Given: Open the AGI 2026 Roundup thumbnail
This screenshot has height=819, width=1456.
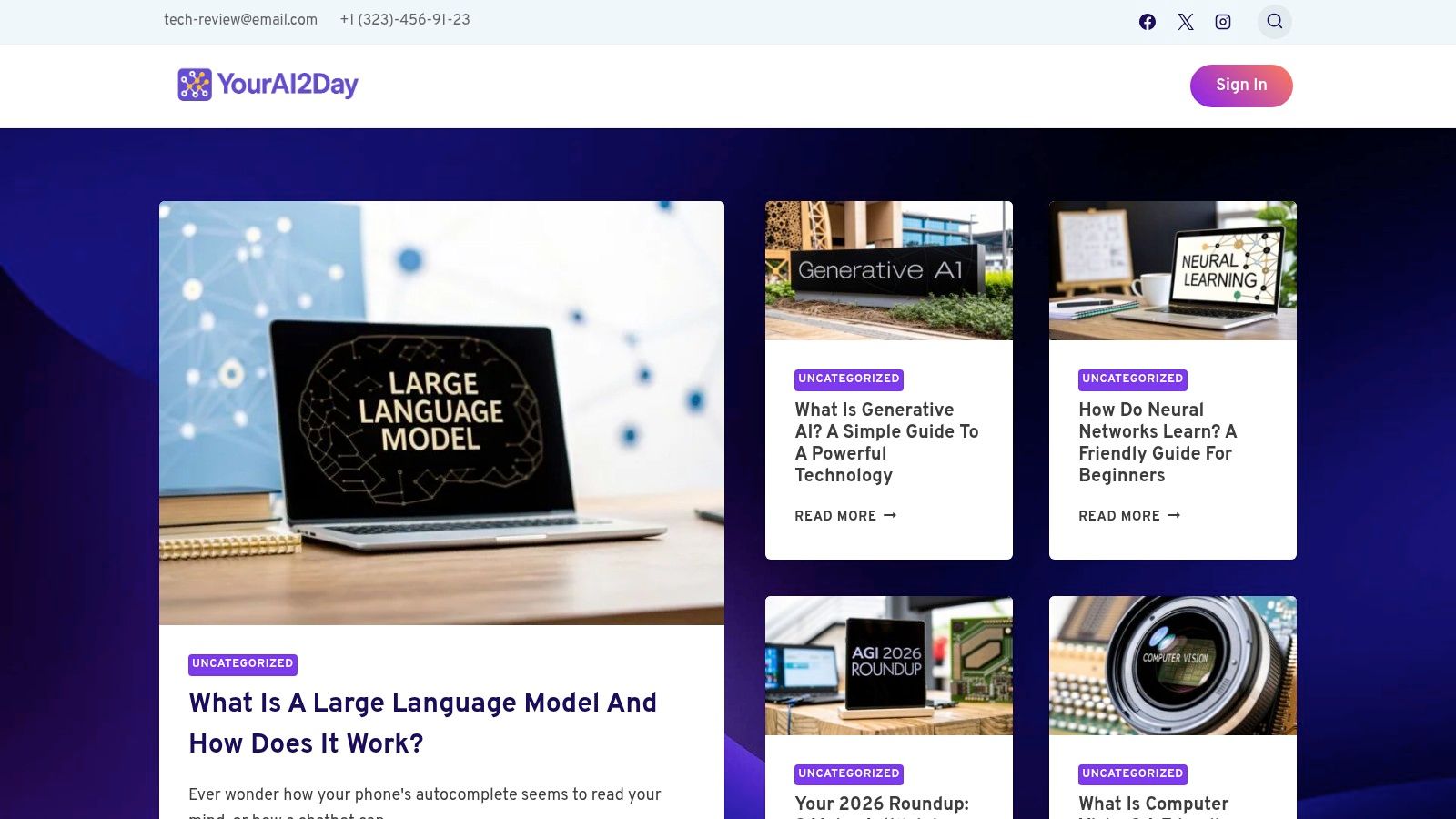Looking at the screenshot, I should 889,665.
